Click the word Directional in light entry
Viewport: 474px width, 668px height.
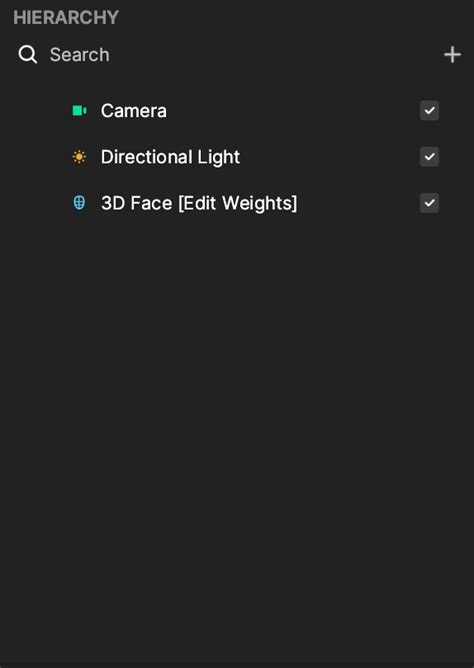pyautogui.click(x=147, y=157)
